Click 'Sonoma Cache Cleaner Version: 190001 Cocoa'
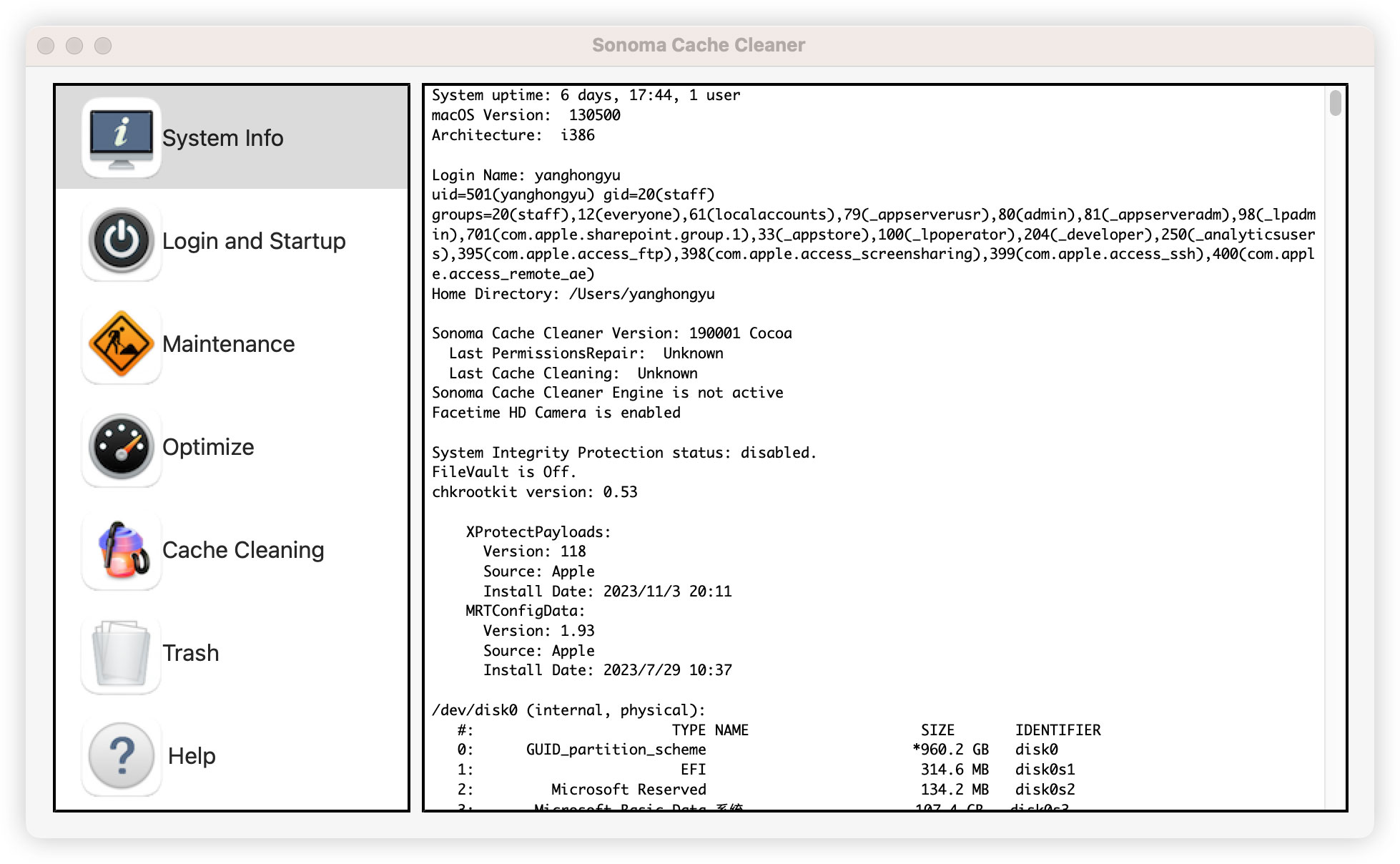1400x864 pixels. coord(612,333)
